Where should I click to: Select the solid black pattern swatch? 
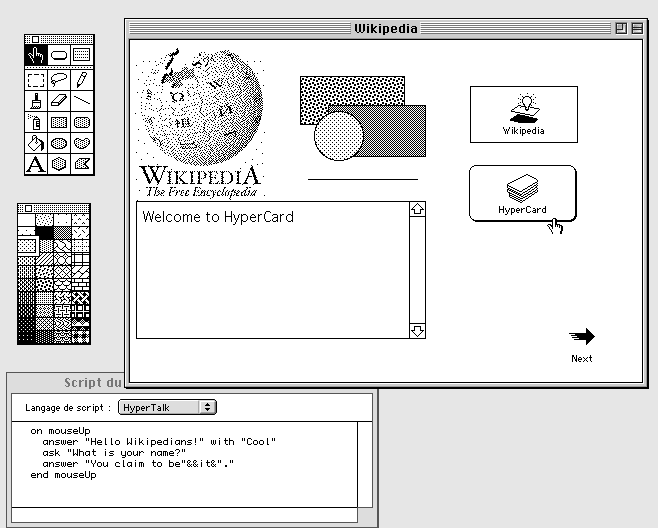click(44, 232)
